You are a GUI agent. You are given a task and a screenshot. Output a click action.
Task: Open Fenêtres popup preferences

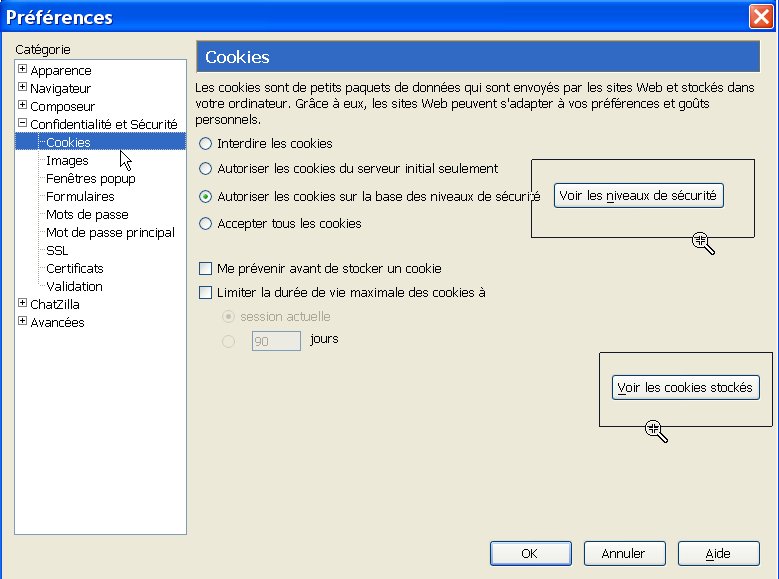point(90,178)
